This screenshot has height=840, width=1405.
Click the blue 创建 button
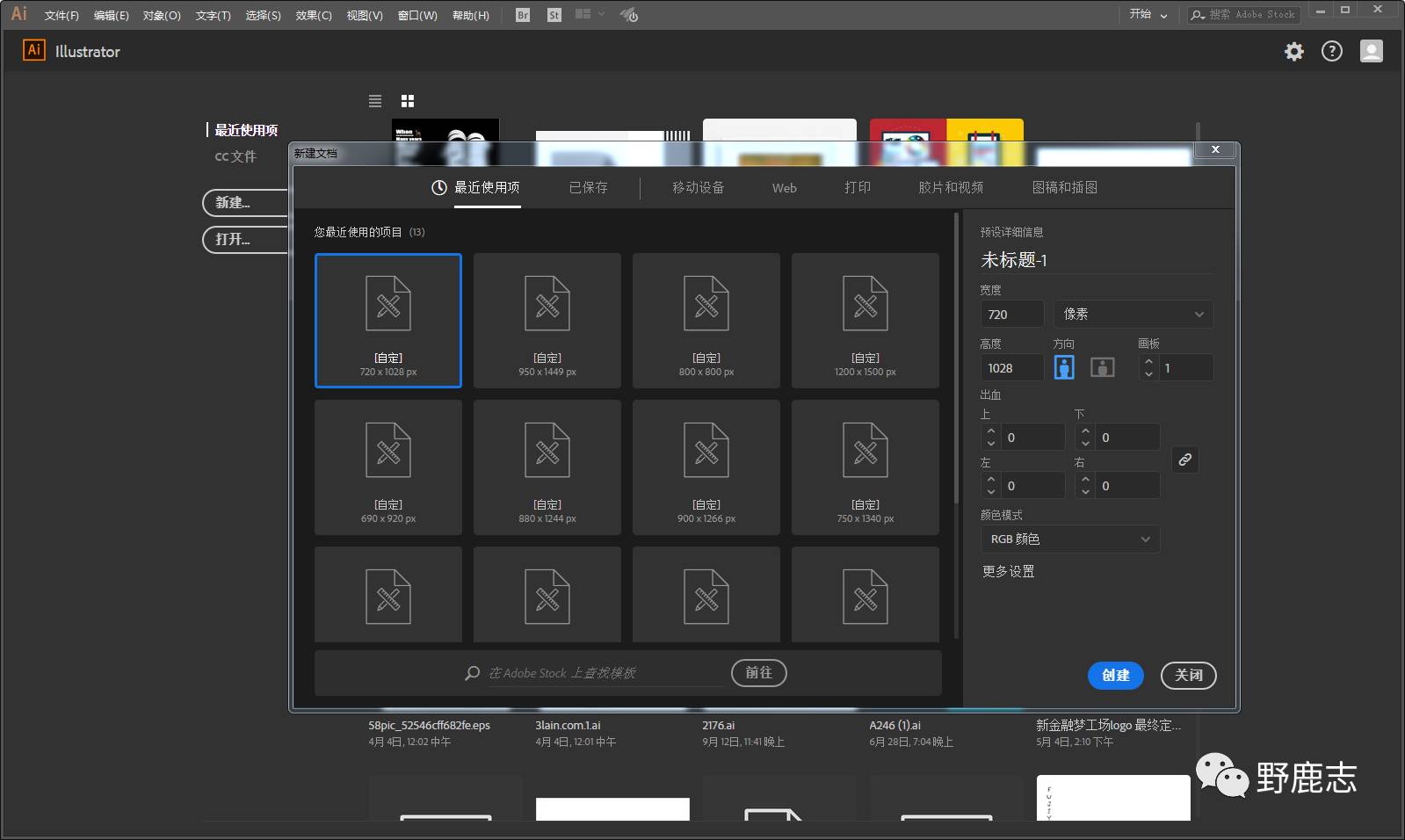point(1115,675)
